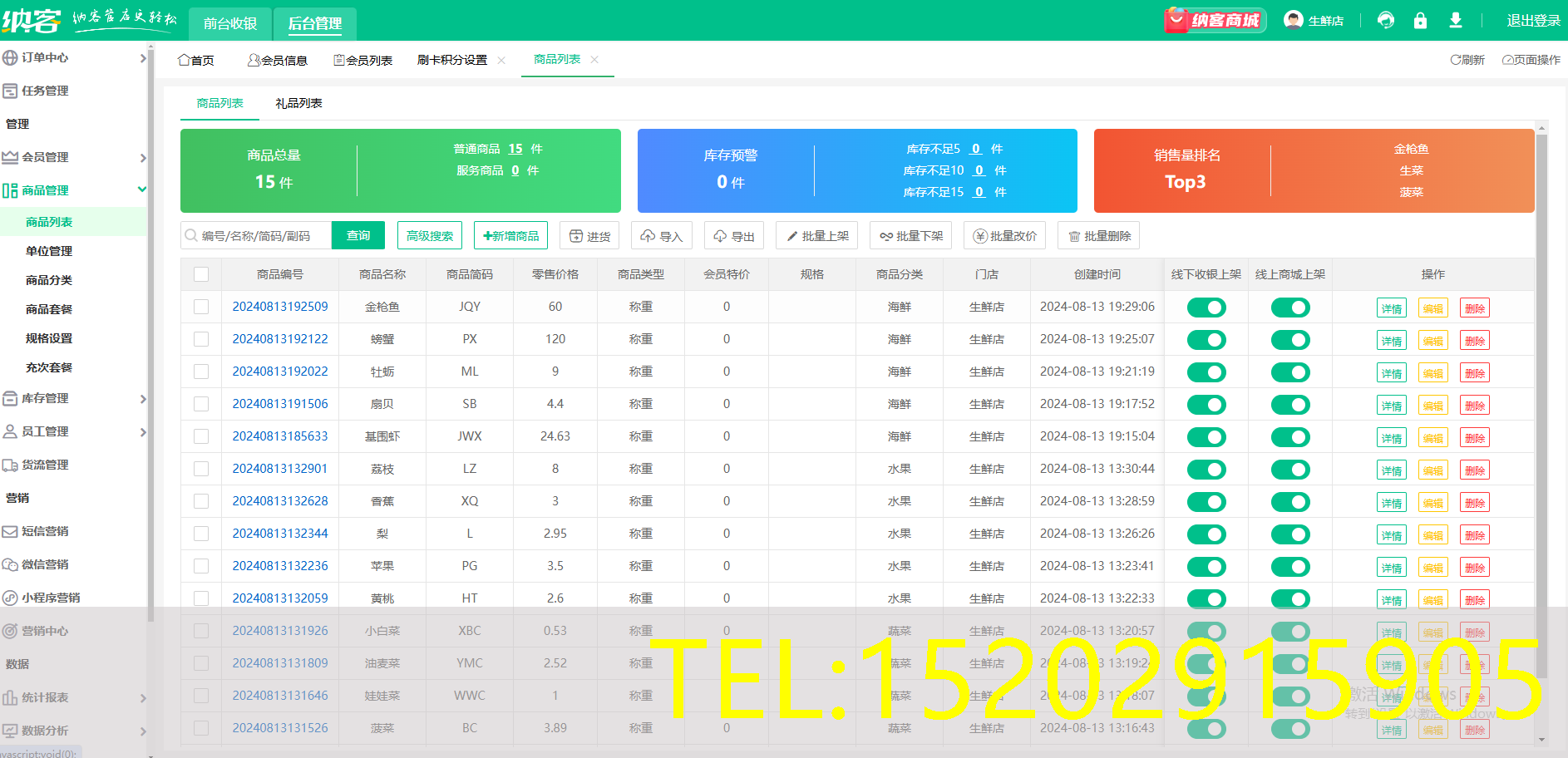Click the lock screen icon
The width and height of the screenshot is (1568, 758).
coord(1421,19)
